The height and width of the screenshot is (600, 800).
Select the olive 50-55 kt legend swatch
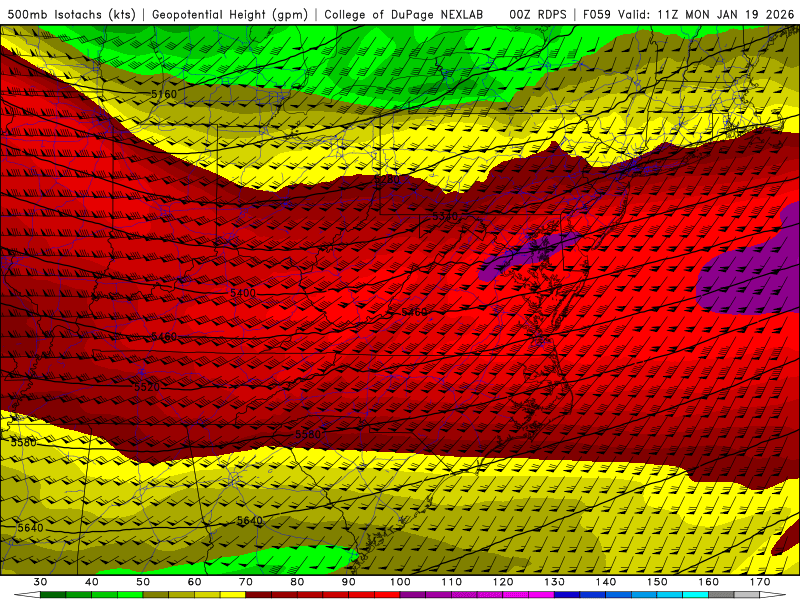point(156,595)
